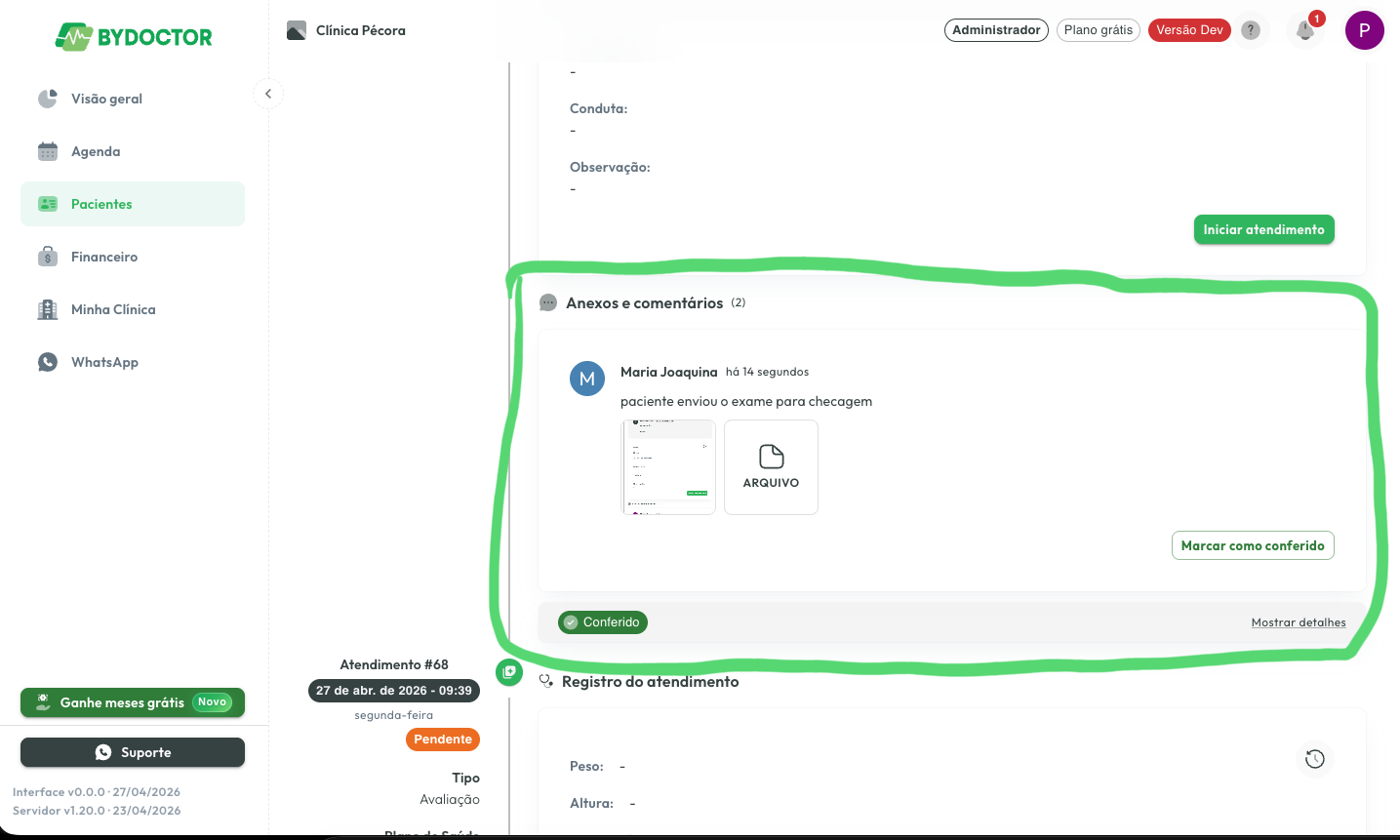This screenshot has height=840, width=1400.
Task: Click Servidor v1.20.0 version text
Action: (97, 811)
